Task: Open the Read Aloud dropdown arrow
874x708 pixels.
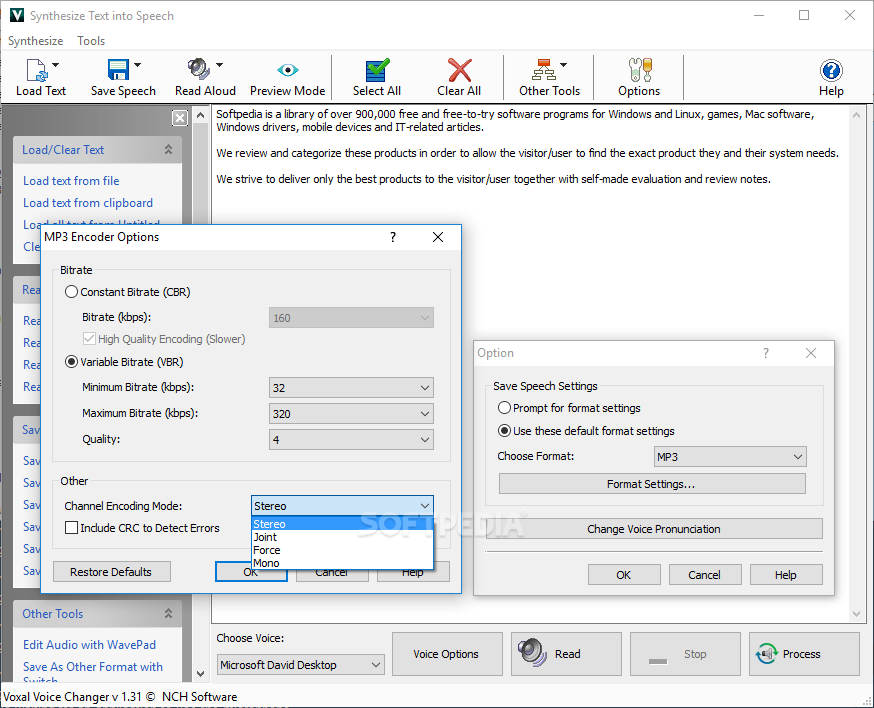Action: [220, 65]
